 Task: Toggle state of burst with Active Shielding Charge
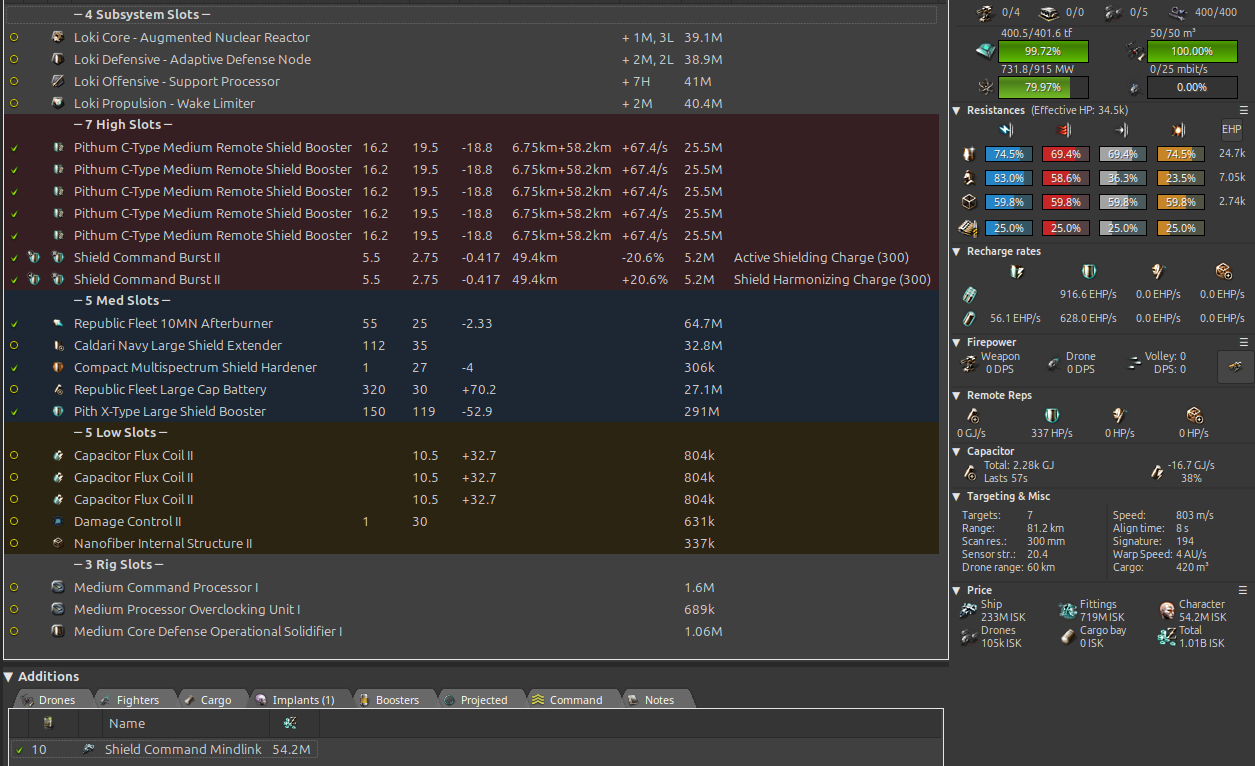point(14,258)
